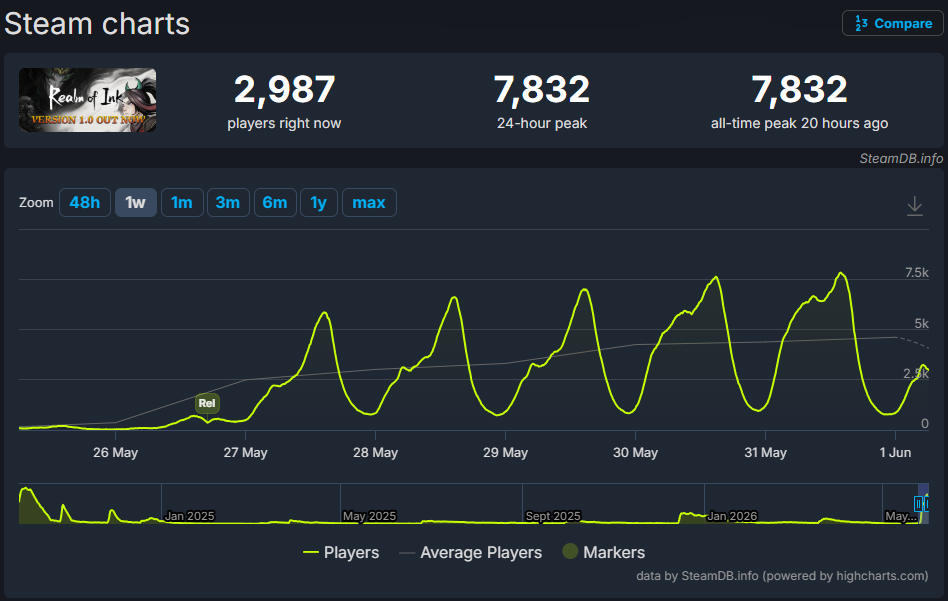The height and width of the screenshot is (601, 948).
Task: Click the 28 May axis label
Action: (375, 452)
